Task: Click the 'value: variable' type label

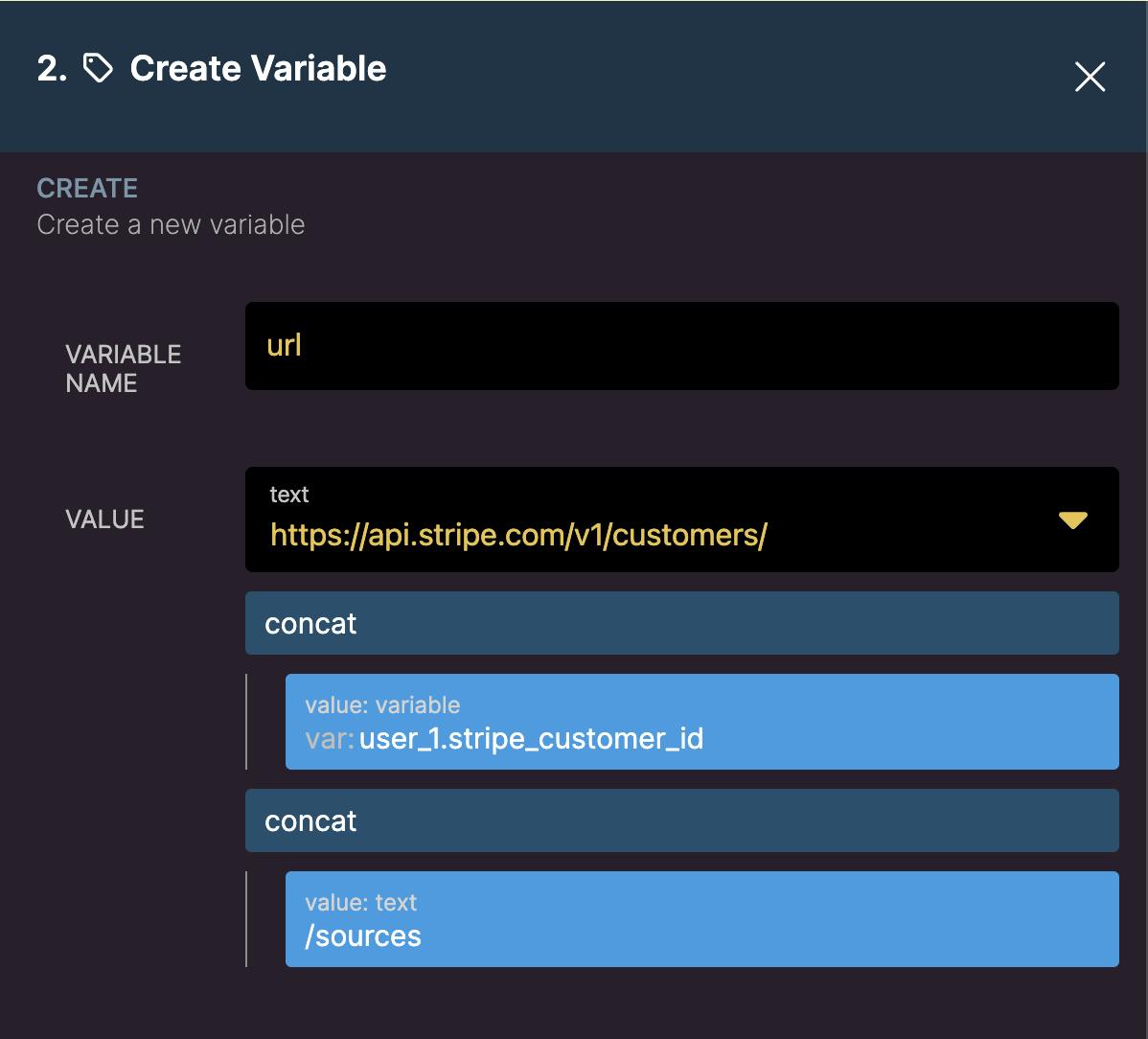Action: click(382, 705)
